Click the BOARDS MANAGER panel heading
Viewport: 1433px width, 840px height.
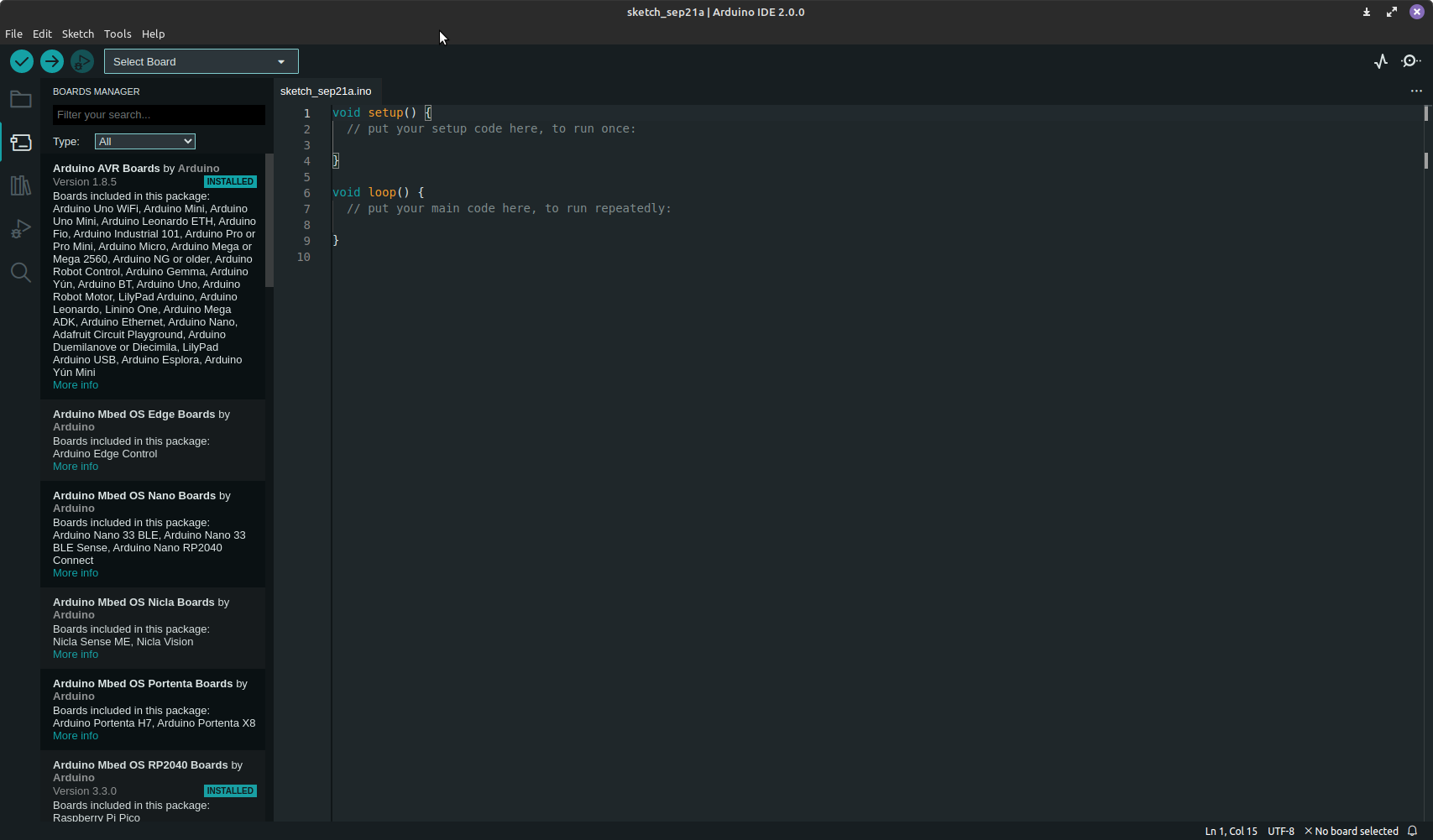tap(97, 91)
